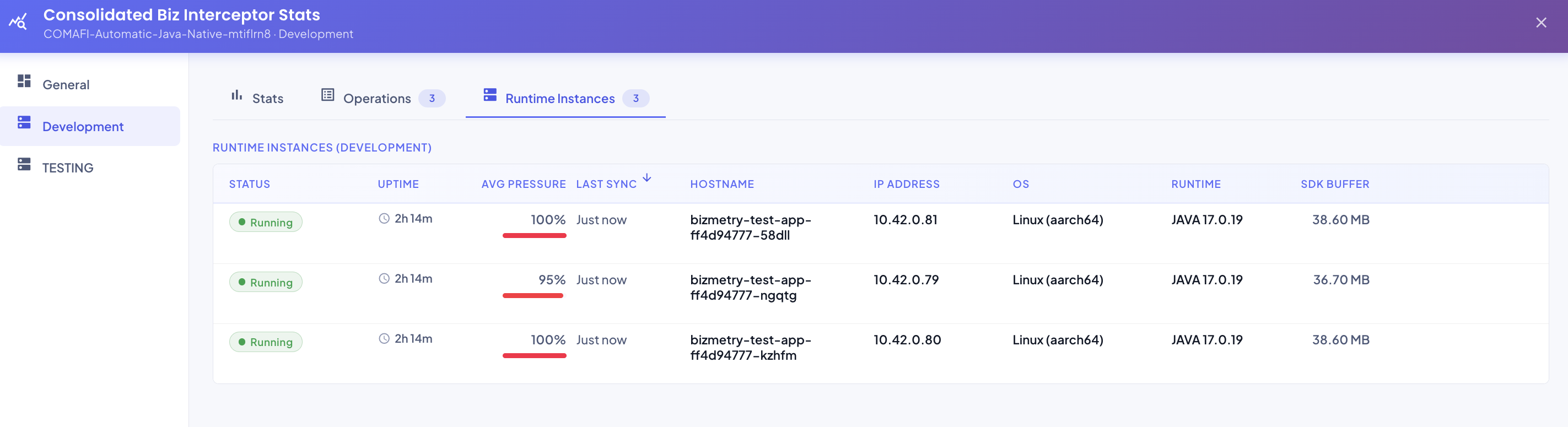Click the Runtime Instances count badge 3
This screenshot has width=1568, height=427.
click(x=635, y=98)
